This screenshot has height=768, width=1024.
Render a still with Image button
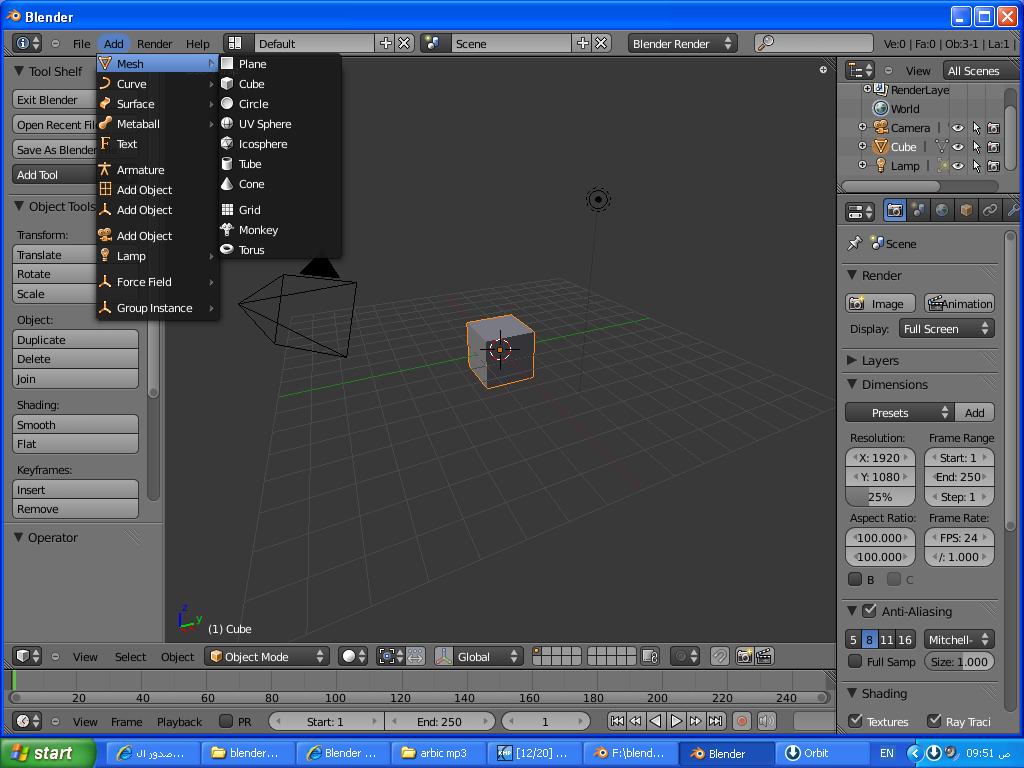(880, 304)
